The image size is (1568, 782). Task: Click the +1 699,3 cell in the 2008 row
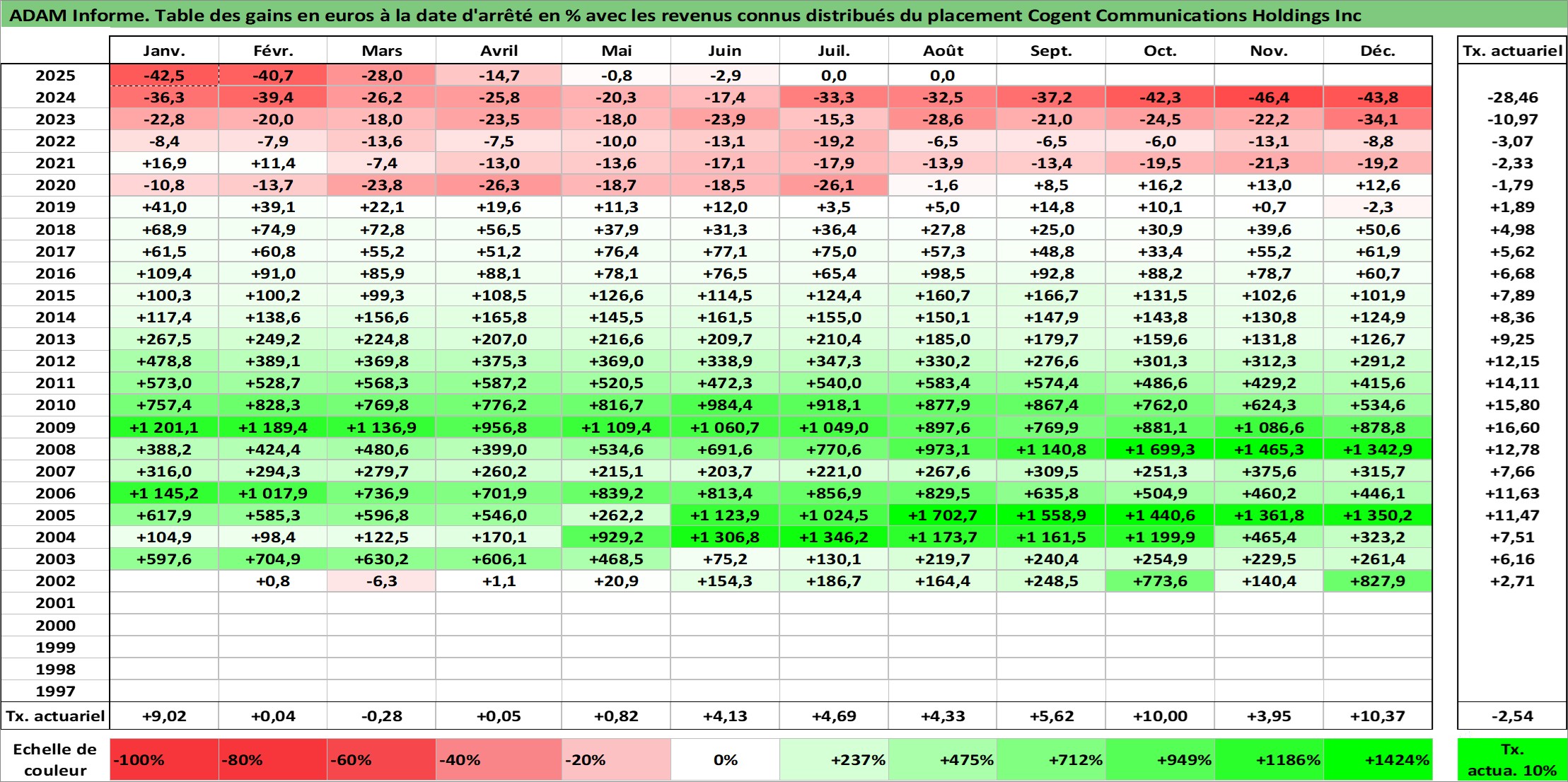(1160, 450)
